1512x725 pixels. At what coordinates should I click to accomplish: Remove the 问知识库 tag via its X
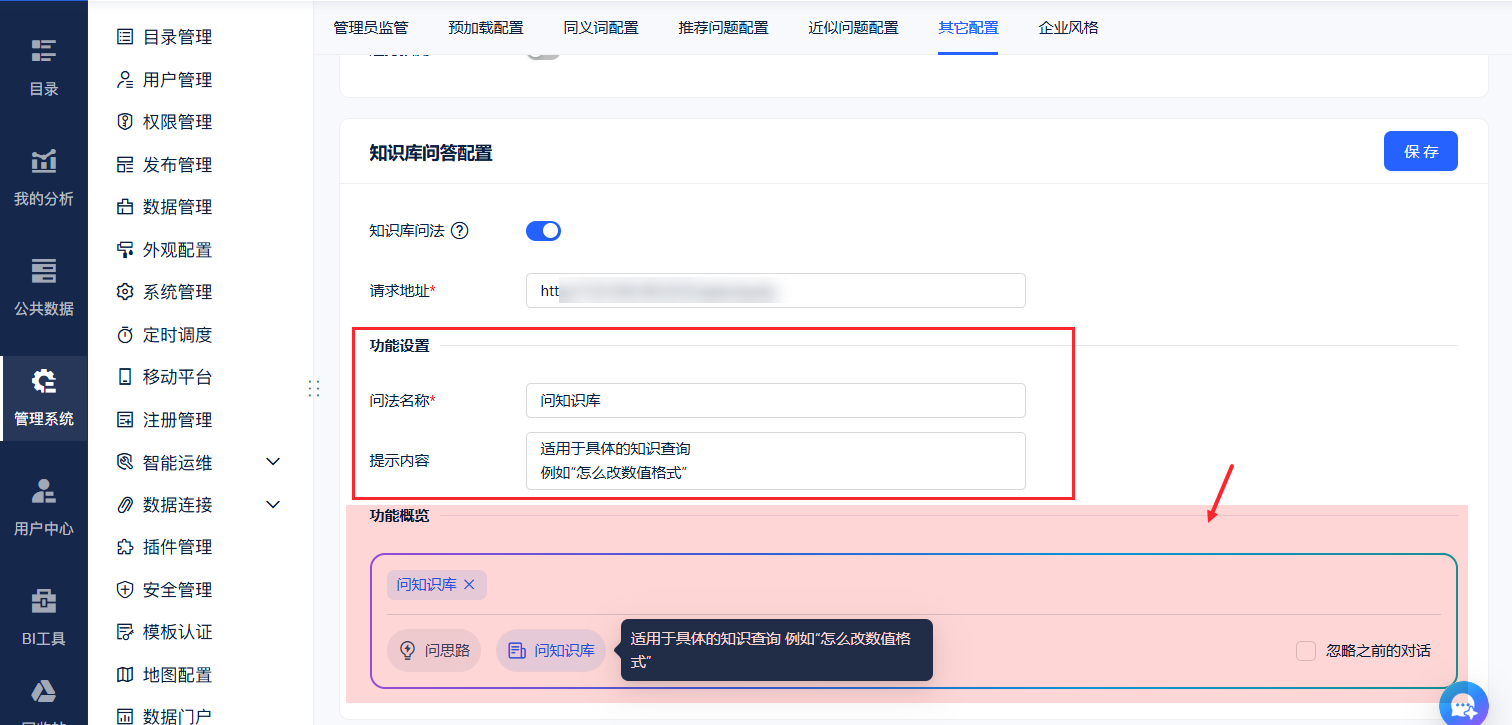click(x=469, y=584)
